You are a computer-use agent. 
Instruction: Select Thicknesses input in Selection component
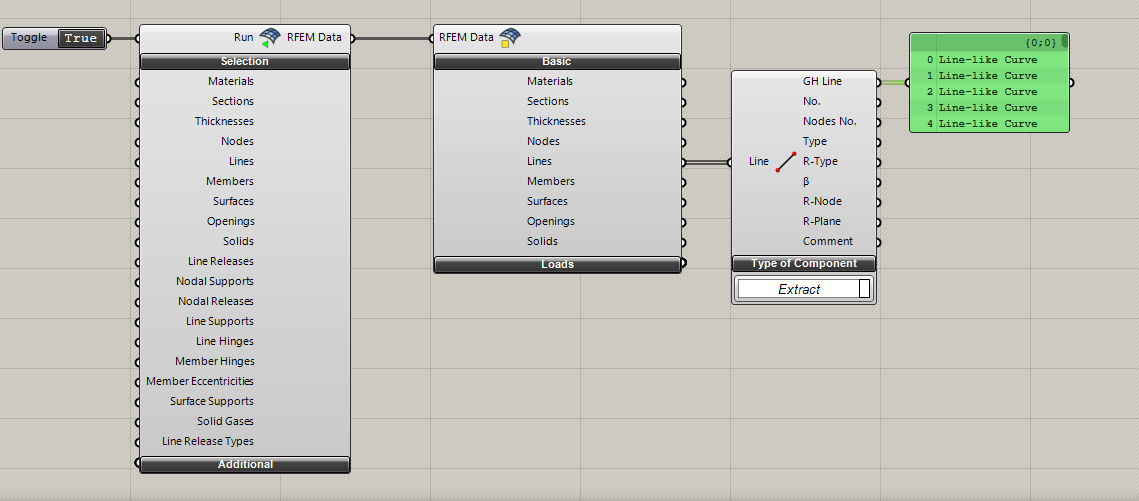224,121
